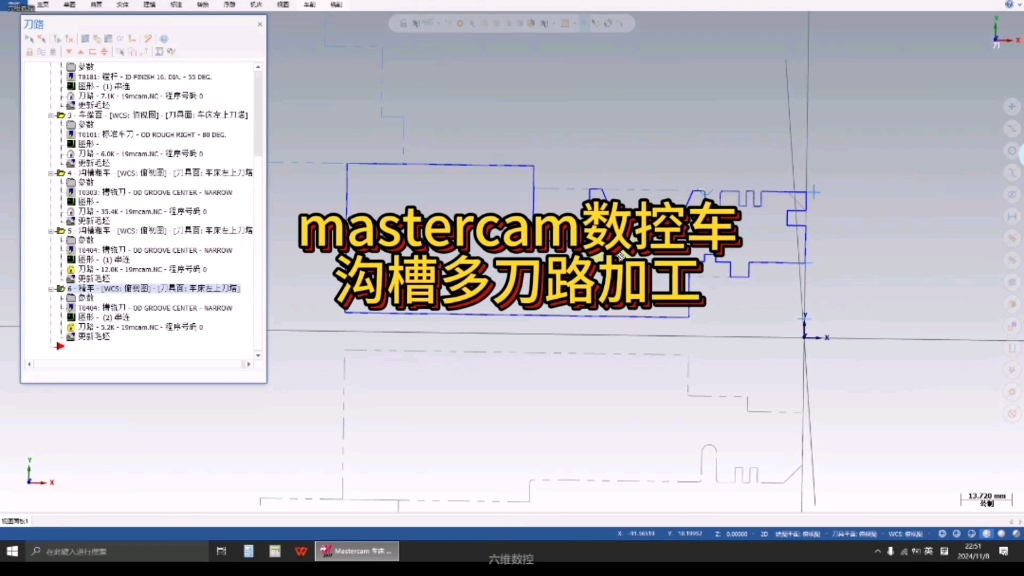Viewport: 1024px width, 576px height.
Task: Move the insert arrow down one item
Action: coord(69,52)
